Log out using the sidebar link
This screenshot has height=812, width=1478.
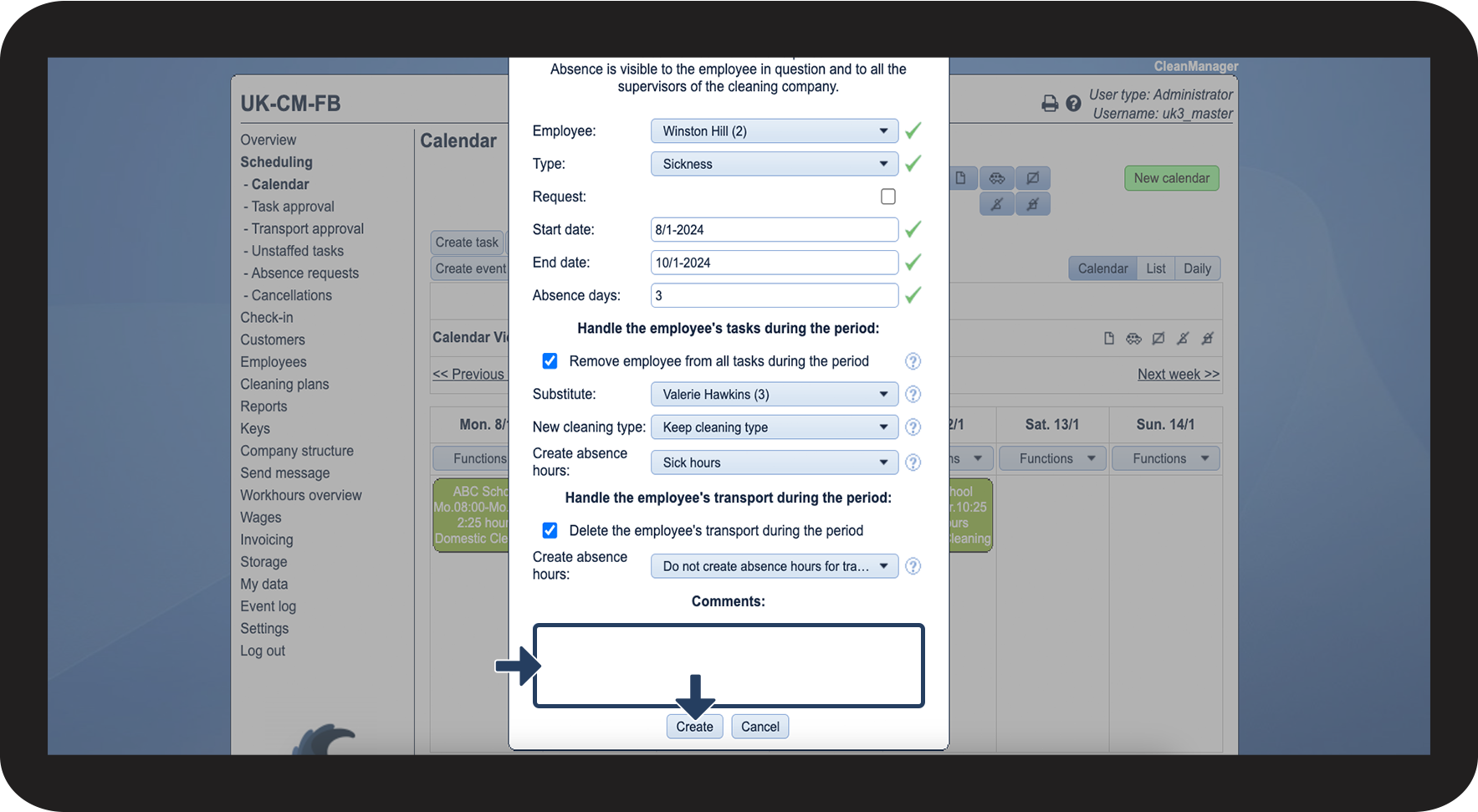tap(263, 651)
